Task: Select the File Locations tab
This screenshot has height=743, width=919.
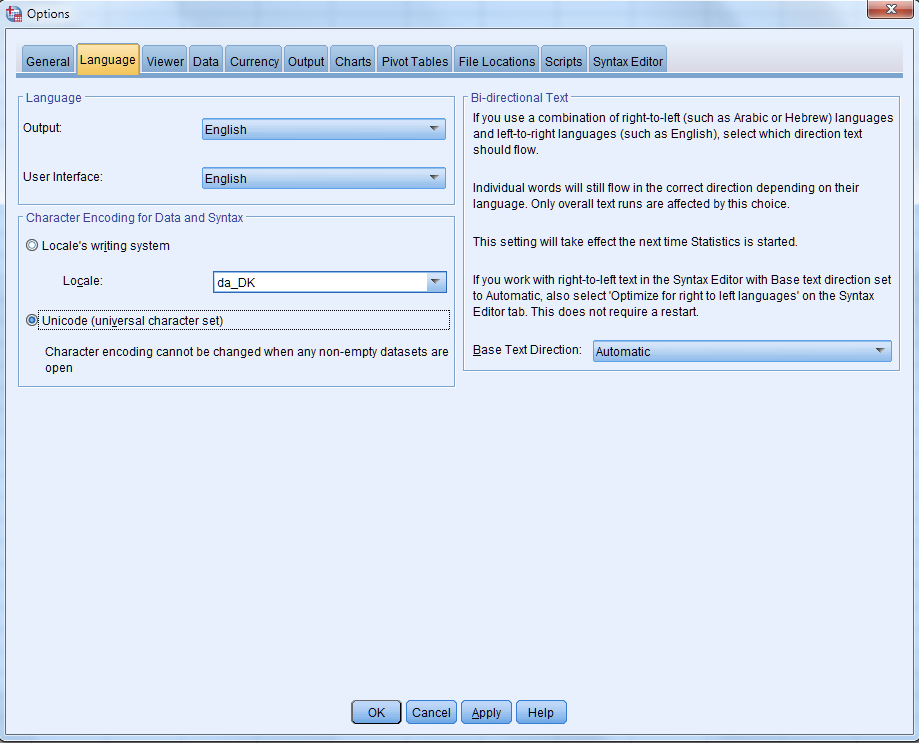Action: [x=497, y=61]
